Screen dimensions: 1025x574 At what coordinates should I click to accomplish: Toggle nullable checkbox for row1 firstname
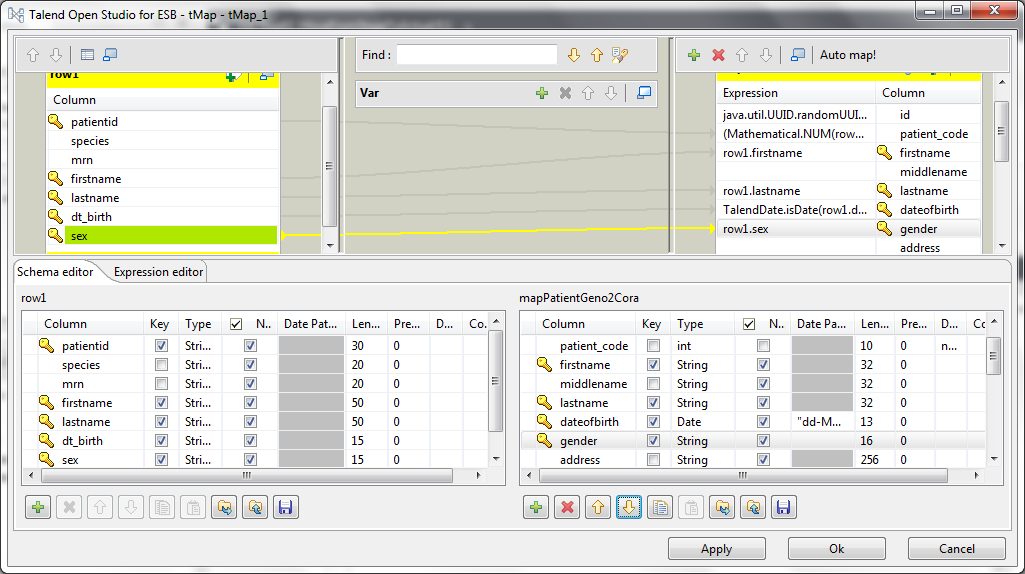click(250, 402)
